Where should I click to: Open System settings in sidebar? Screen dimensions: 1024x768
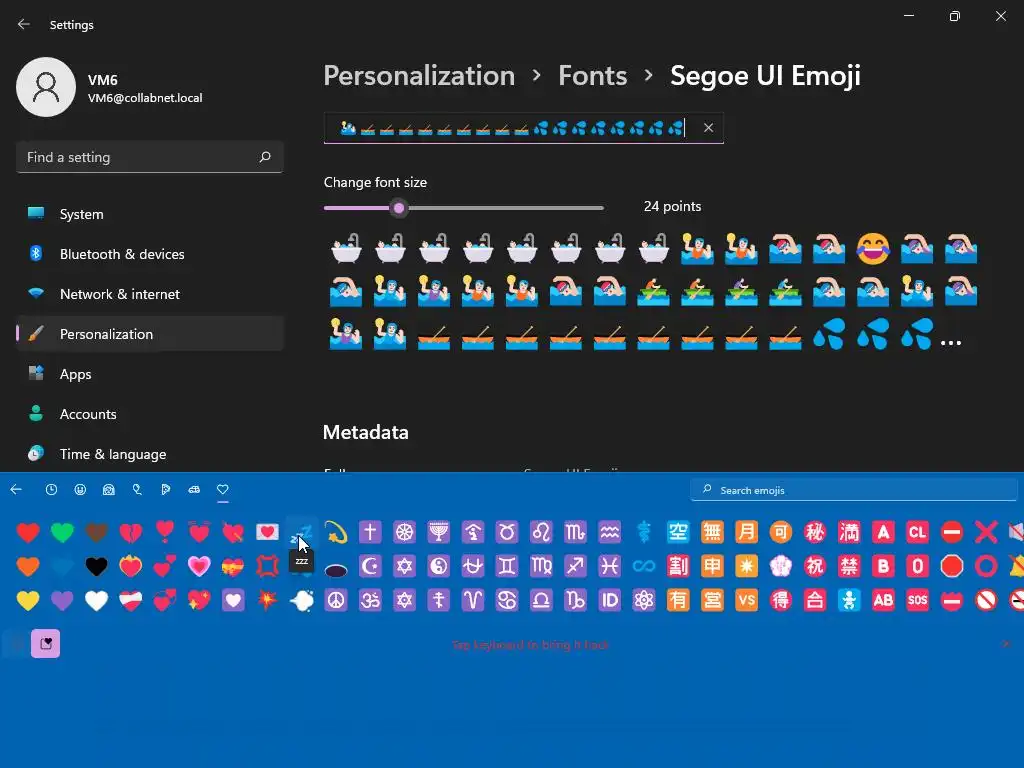pyautogui.click(x=150, y=214)
